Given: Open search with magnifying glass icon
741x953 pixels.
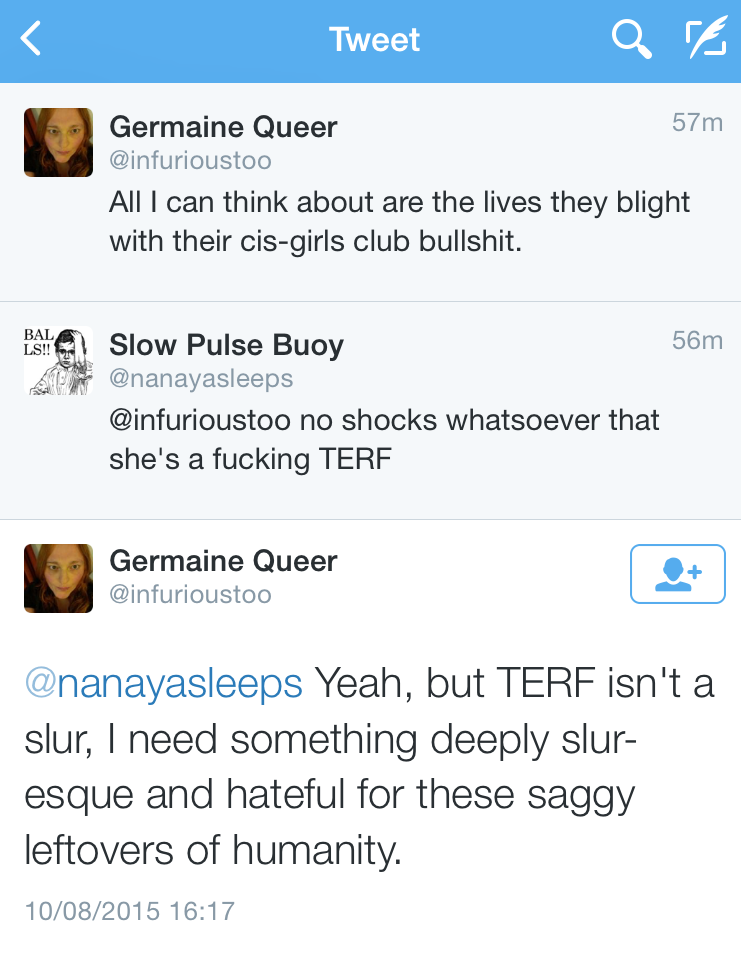Looking at the screenshot, I should [x=631, y=40].
